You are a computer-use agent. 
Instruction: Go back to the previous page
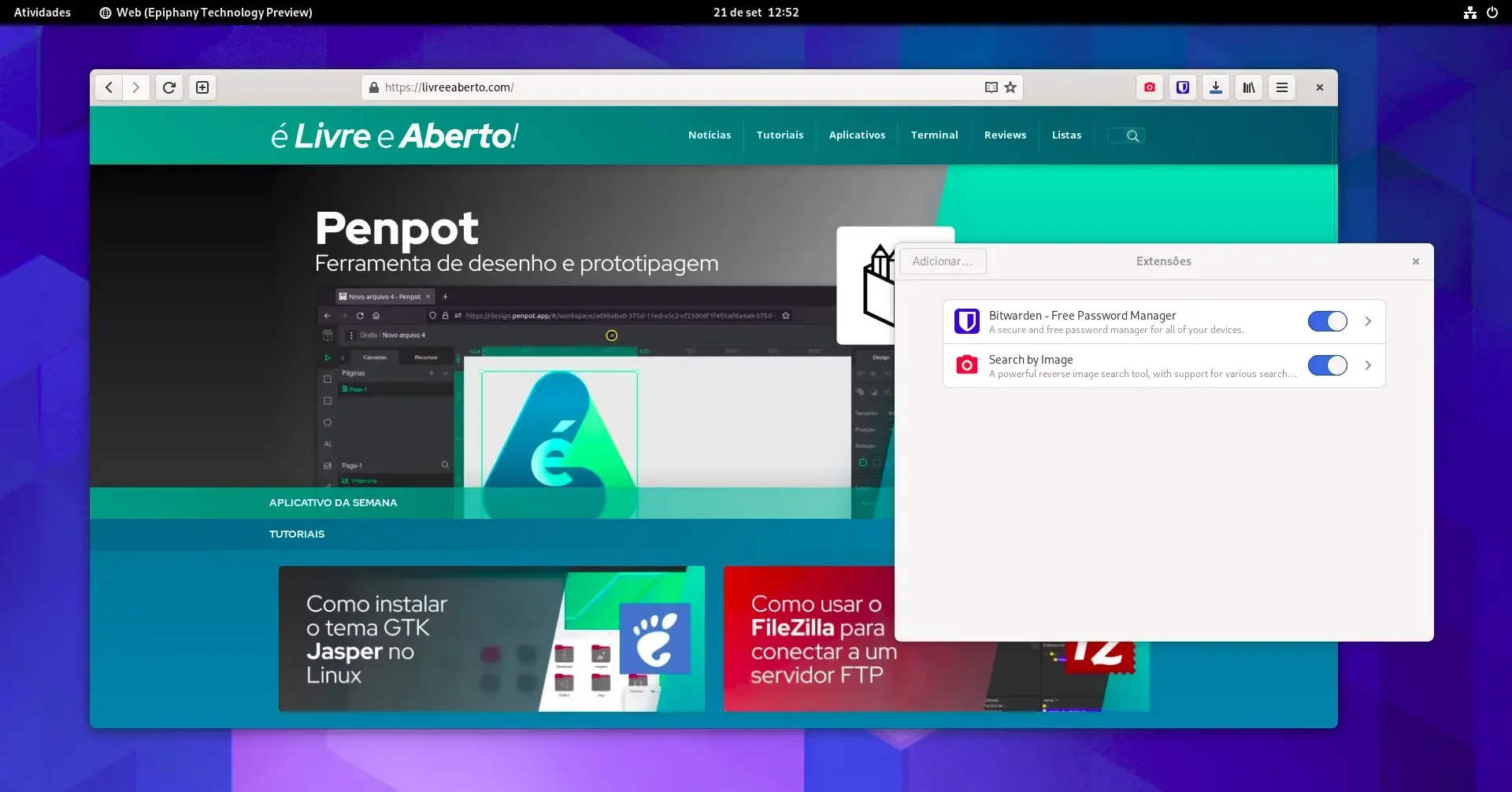109,87
